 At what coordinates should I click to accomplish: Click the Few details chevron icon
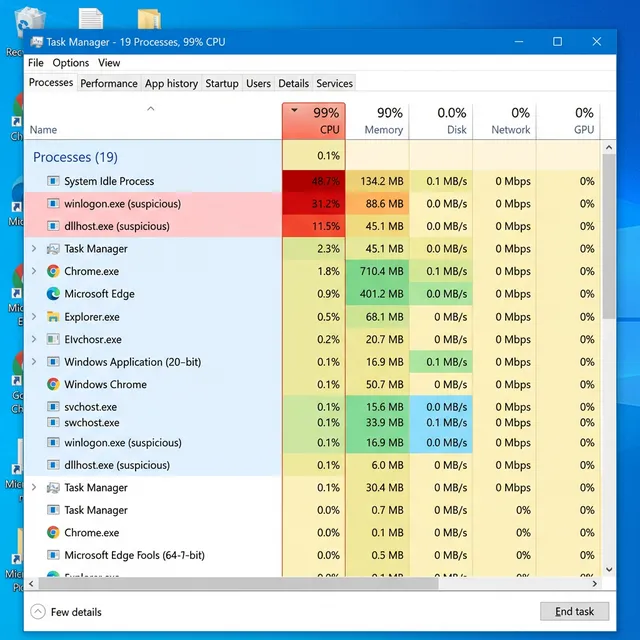pyautogui.click(x=38, y=612)
